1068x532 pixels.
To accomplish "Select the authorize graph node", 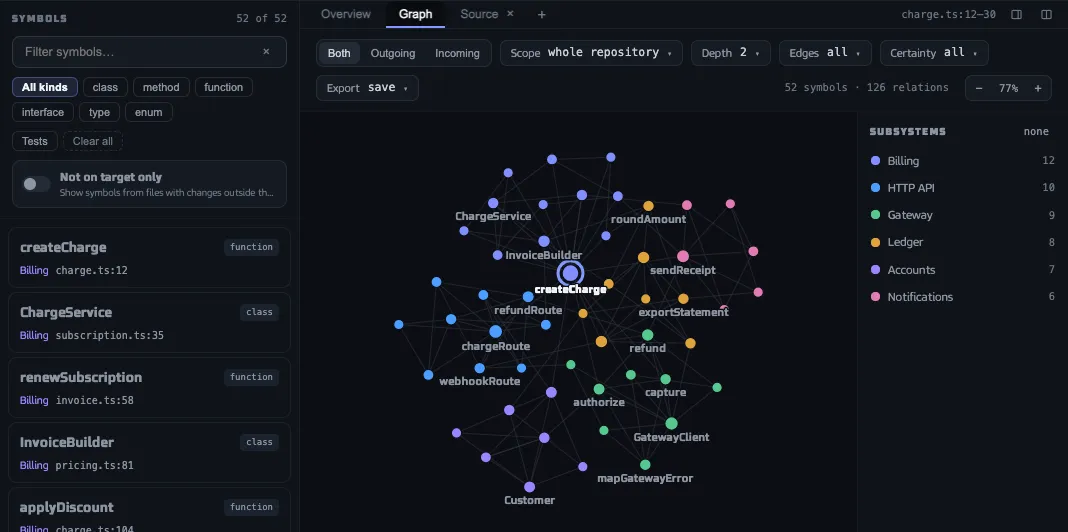I will [x=599, y=389].
